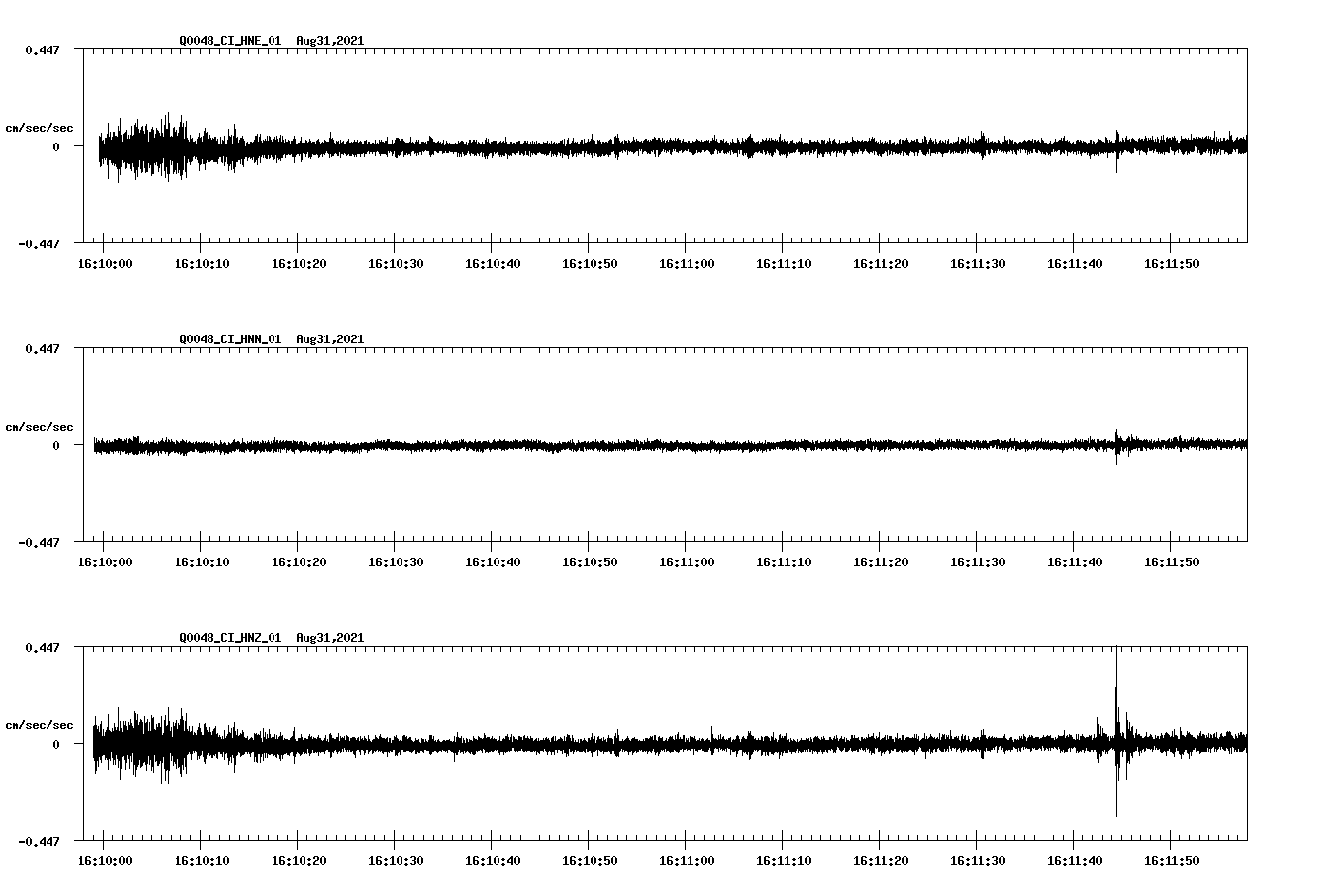1317x896 pixels.
Task: Click the zero axis label of the HNE plot
Action: [x=55, y=146]
